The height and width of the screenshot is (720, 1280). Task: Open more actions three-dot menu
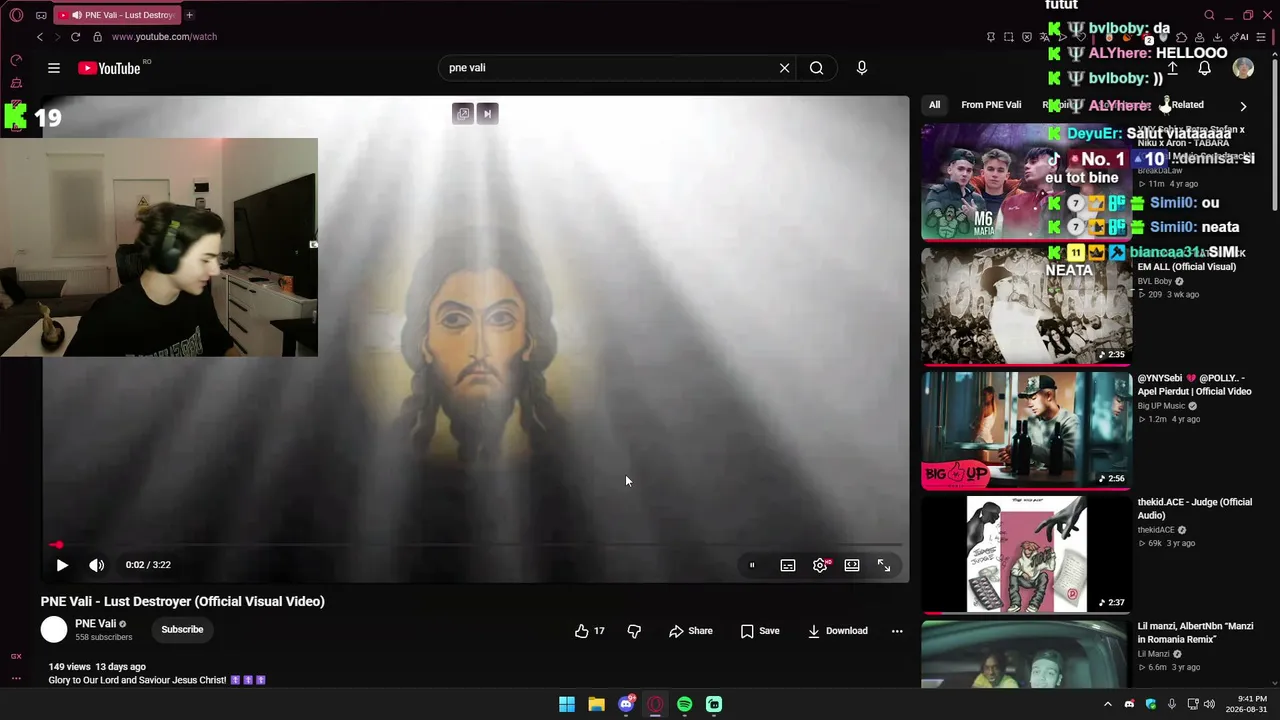tap(897, 631)
